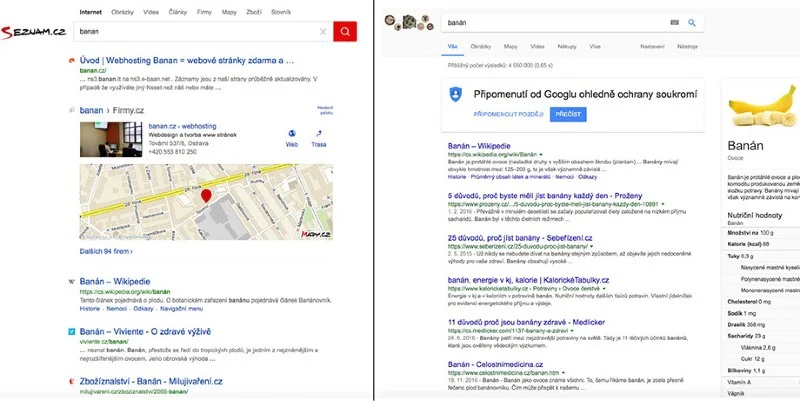Open Google Nástroje options
The width and height of the screenshot is (800, 401).
click(687, 46)
